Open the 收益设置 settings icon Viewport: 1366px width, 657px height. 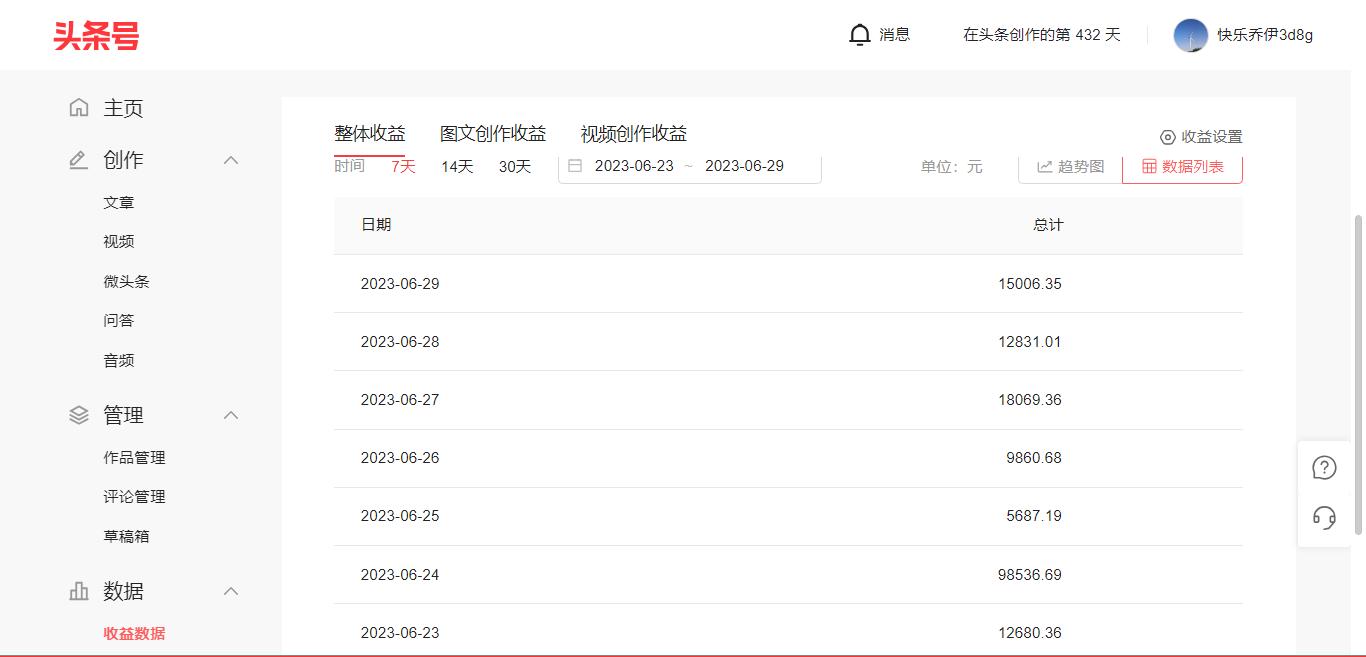(1168, 137)
